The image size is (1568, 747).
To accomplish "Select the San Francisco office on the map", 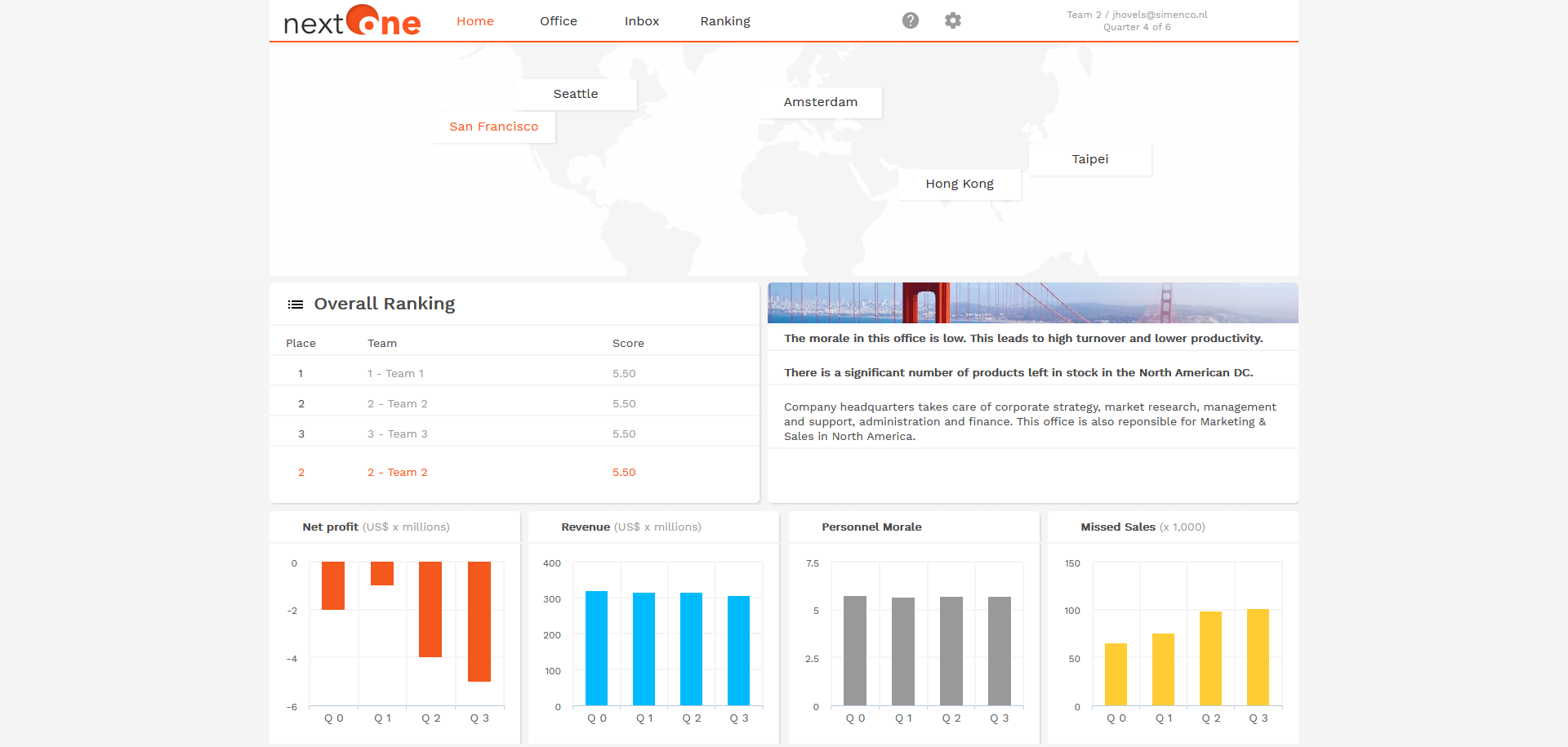I will tap(493, 127).
